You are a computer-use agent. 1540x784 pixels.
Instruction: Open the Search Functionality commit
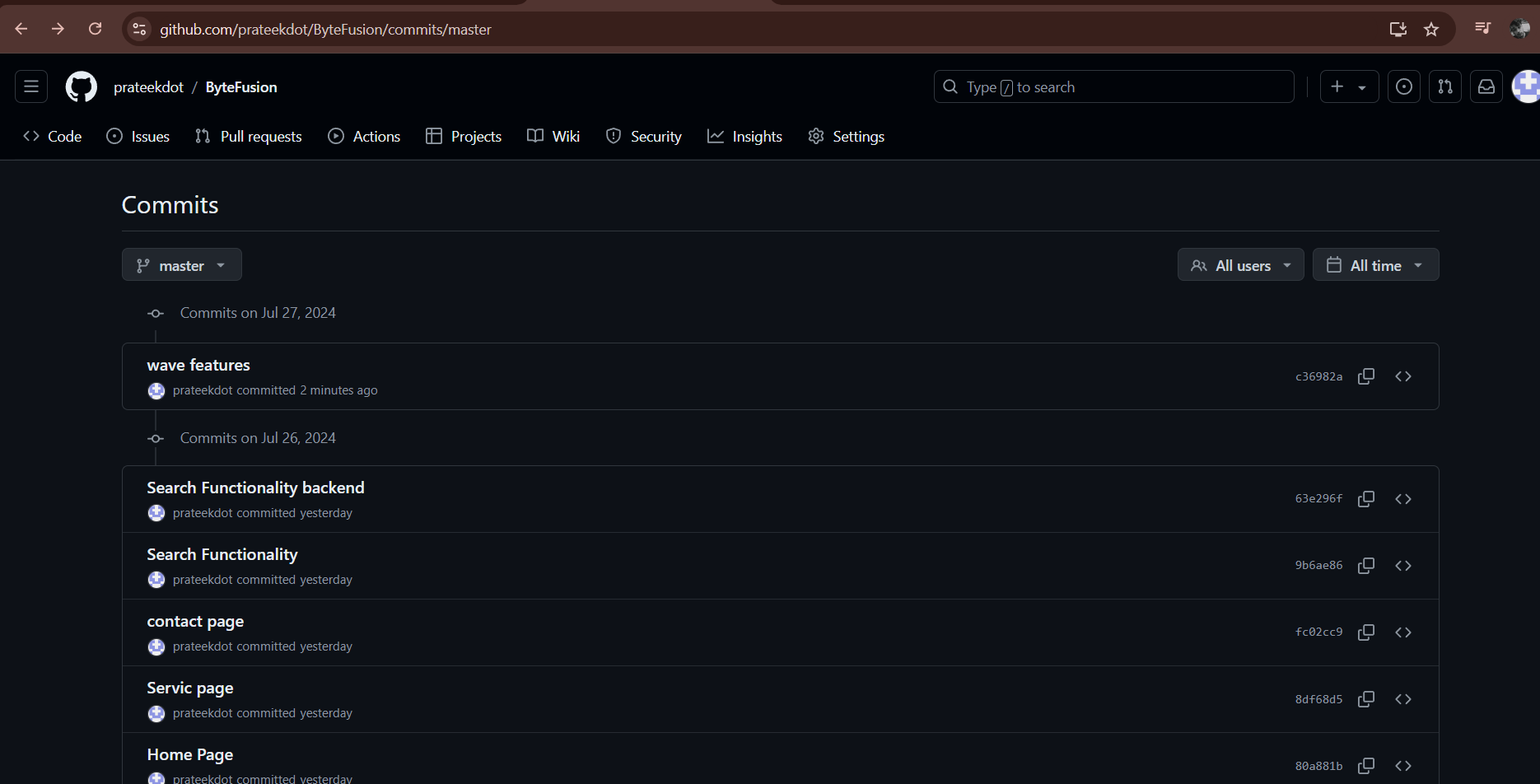222,554
